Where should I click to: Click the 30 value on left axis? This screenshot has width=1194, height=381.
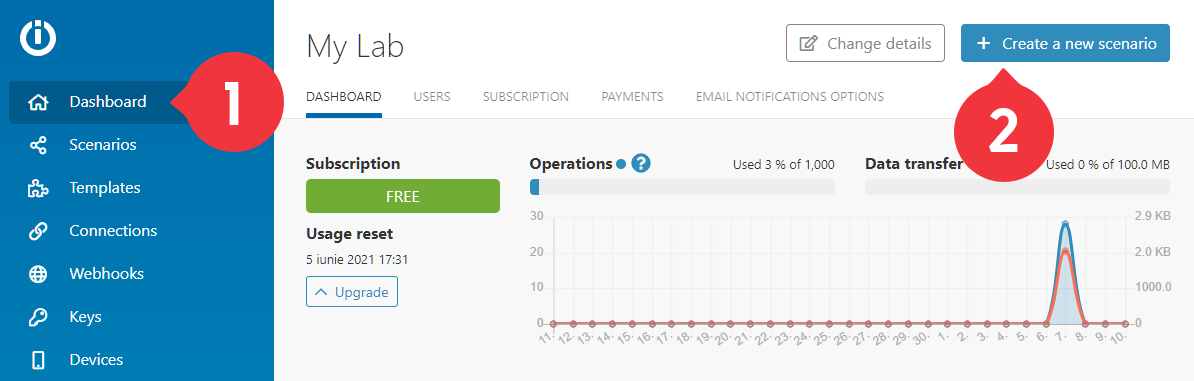click(536, 216)
